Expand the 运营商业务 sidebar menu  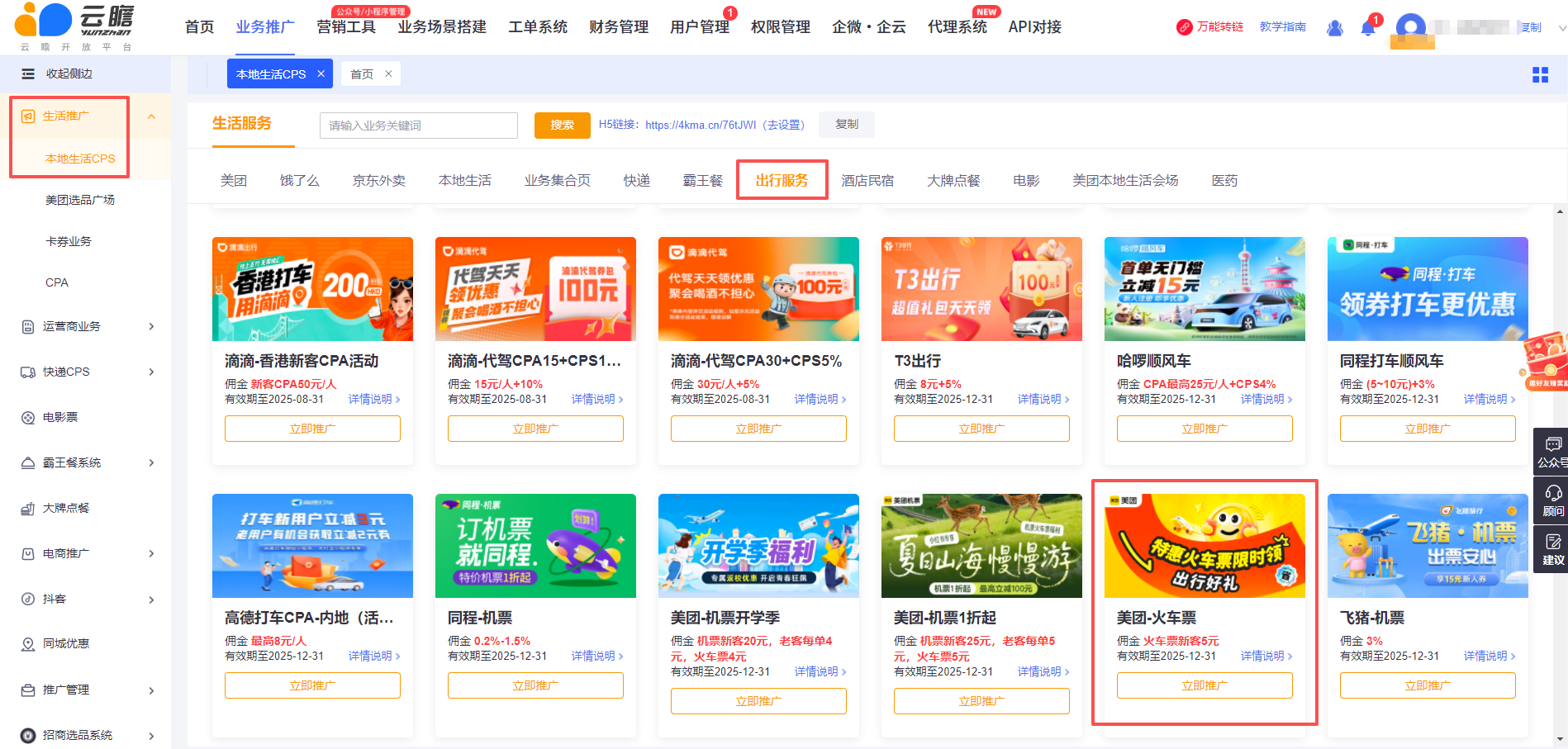(151, 326)
